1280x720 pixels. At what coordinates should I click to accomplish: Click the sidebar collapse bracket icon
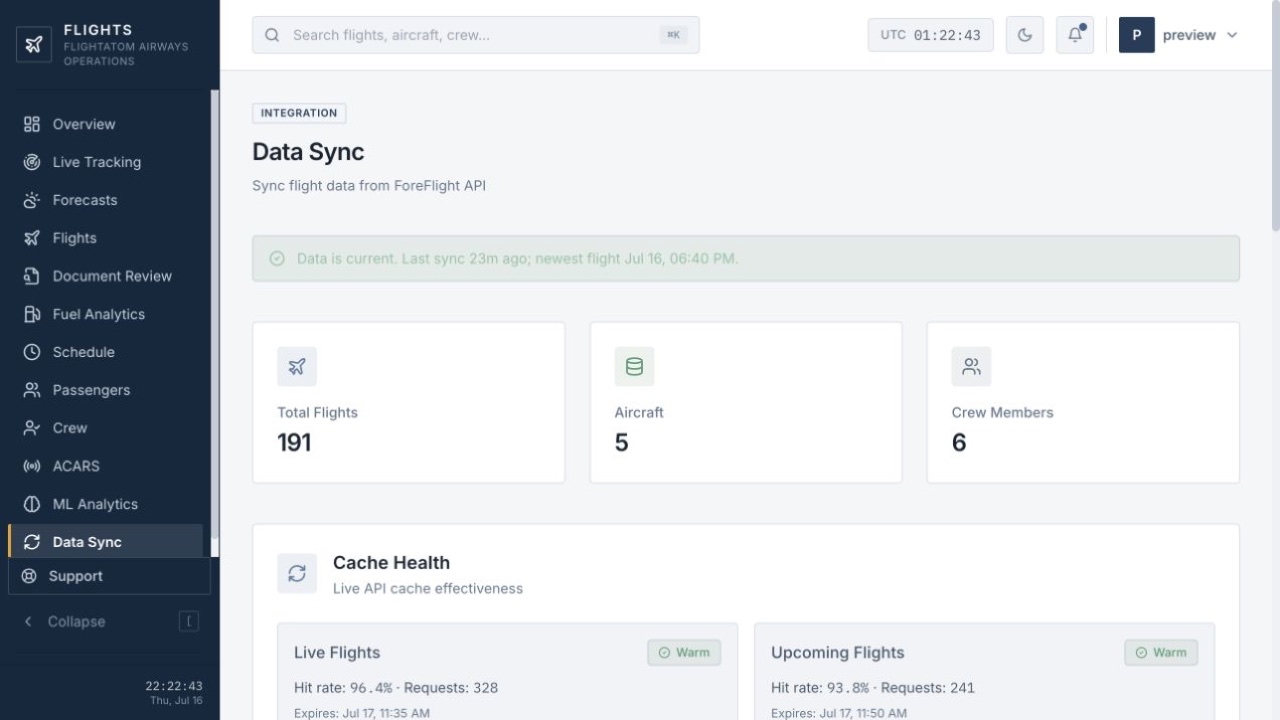(x=189, y=621)
